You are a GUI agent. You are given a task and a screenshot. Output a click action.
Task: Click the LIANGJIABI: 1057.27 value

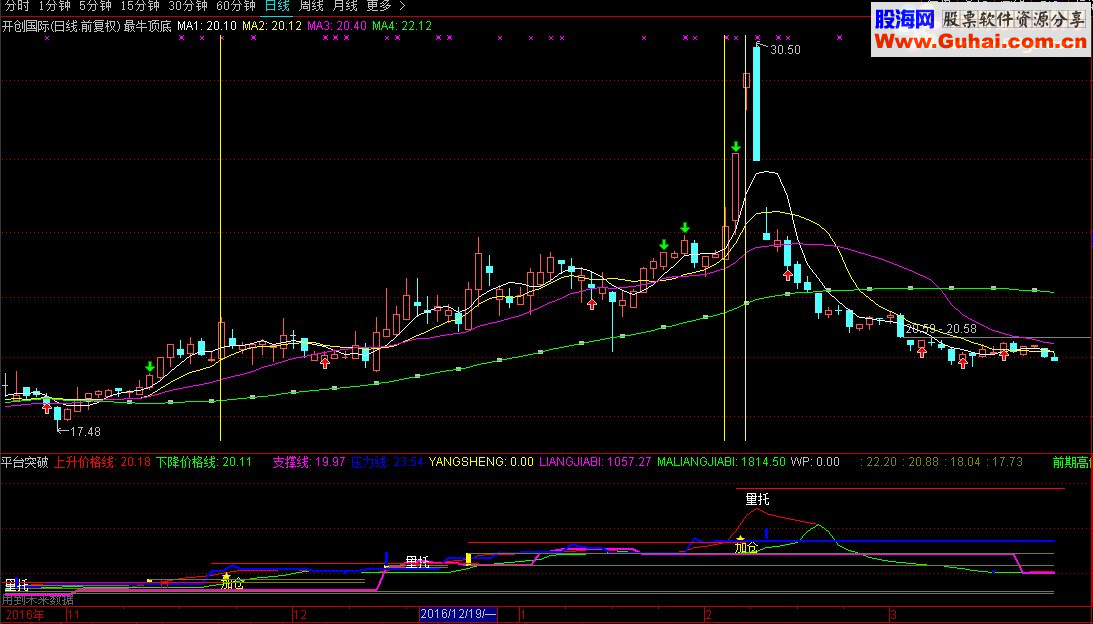595,462
